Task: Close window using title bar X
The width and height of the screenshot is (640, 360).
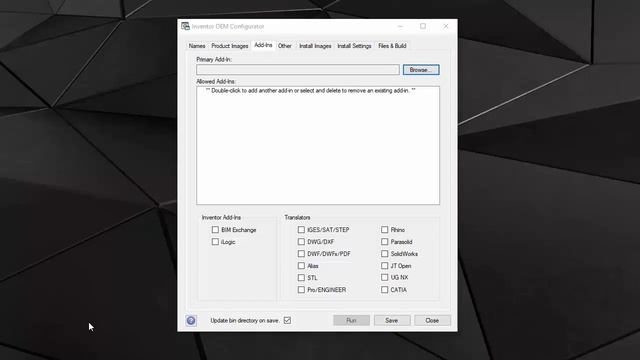Action: click(x=446, y=26)
